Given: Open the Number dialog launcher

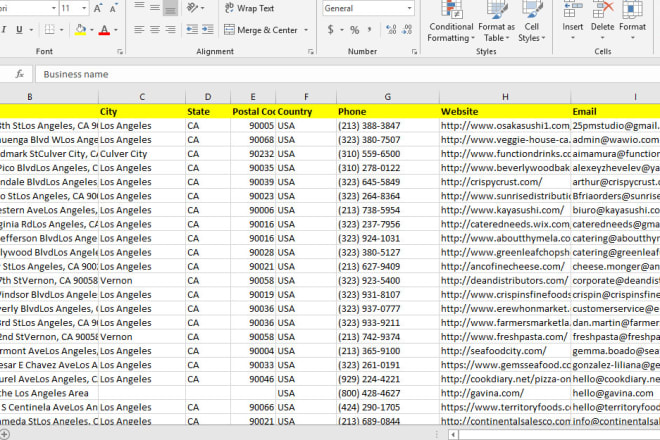Looking at the screenshot, I should click(414, 52).
